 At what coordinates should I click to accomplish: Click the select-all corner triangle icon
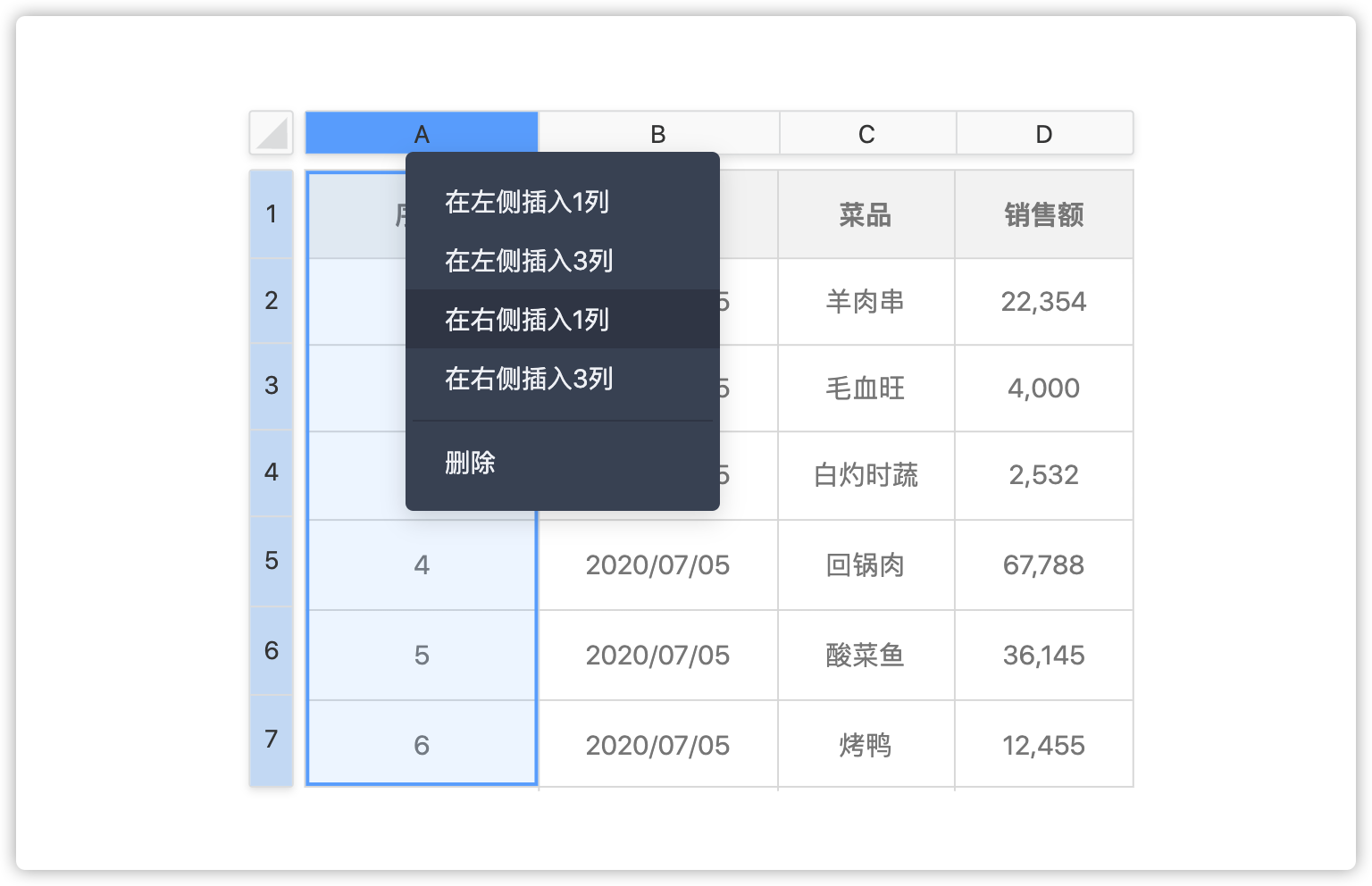272,133
